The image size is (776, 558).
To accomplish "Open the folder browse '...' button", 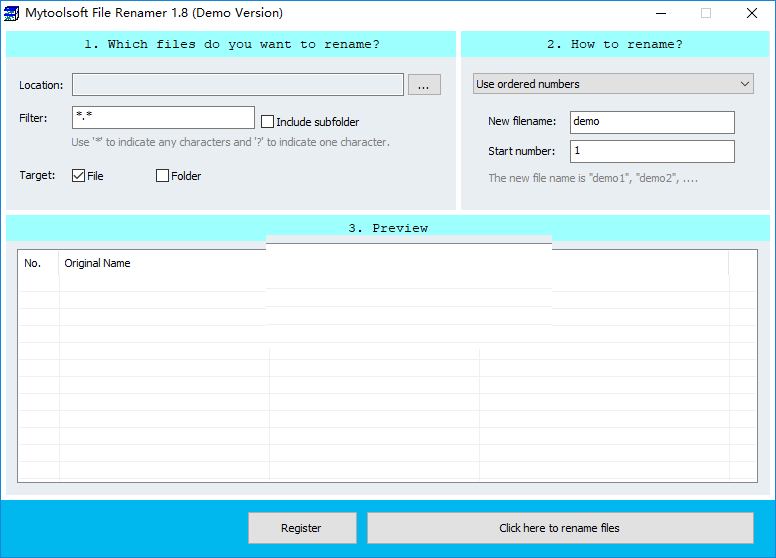I will tap(424, 85).
